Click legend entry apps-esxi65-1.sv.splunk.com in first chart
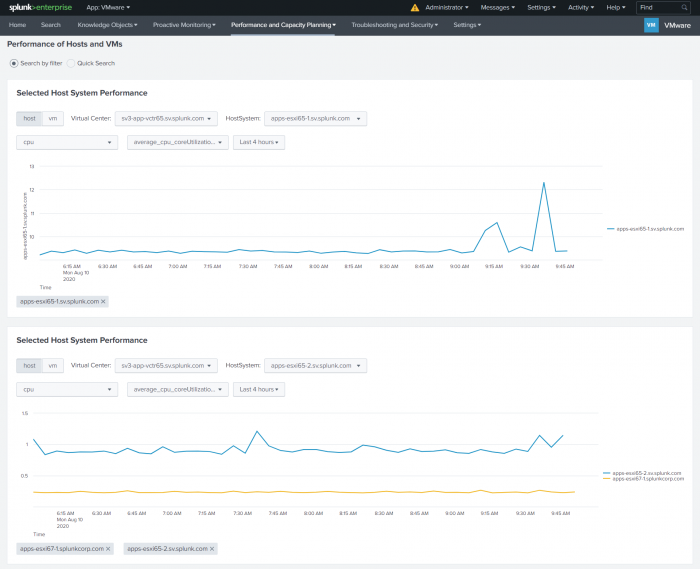Screen dimensions: 700x569 pyautogui.click(x=646, y=229)
